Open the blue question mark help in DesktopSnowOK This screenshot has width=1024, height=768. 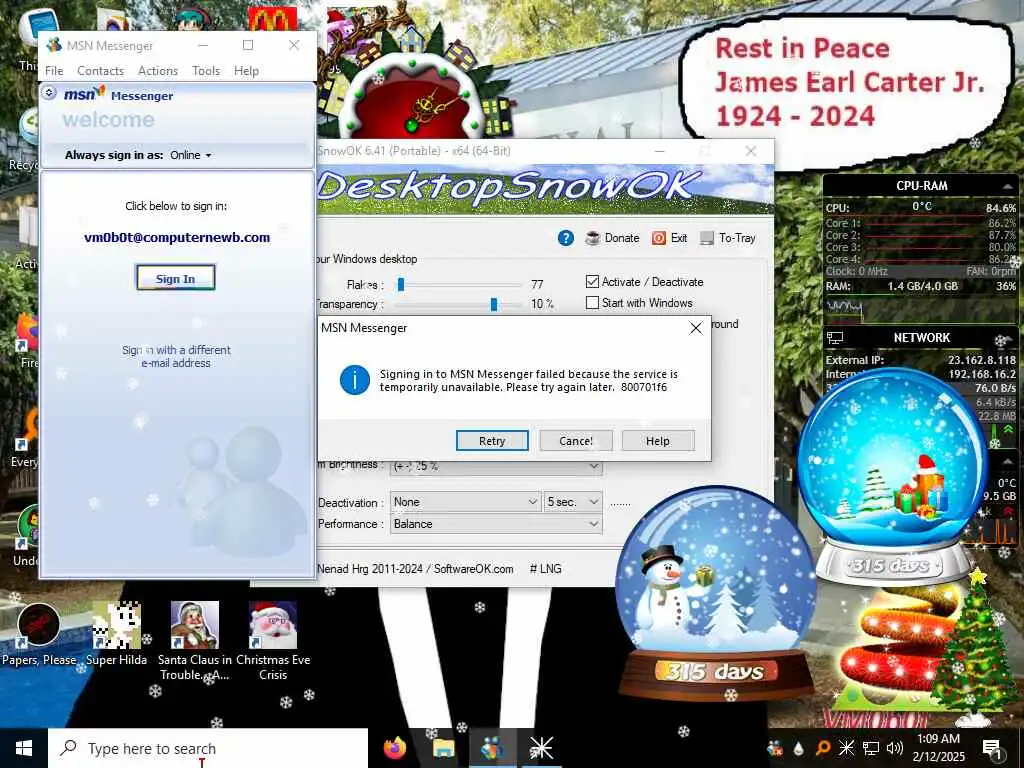(x=566, y=238)
